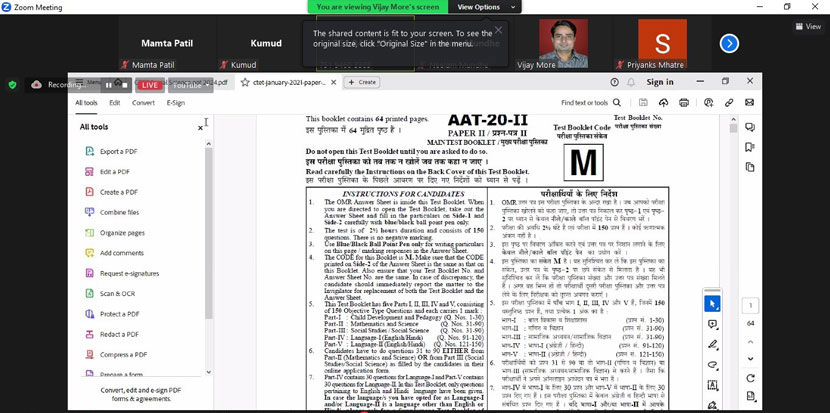Select the arrow selection tool
The image size is (830, 413).
[712, 304]
